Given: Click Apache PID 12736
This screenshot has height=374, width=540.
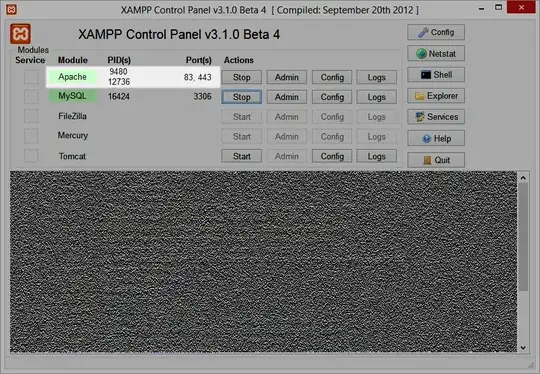Looking at the screenshot, I should tap(119, 82).
